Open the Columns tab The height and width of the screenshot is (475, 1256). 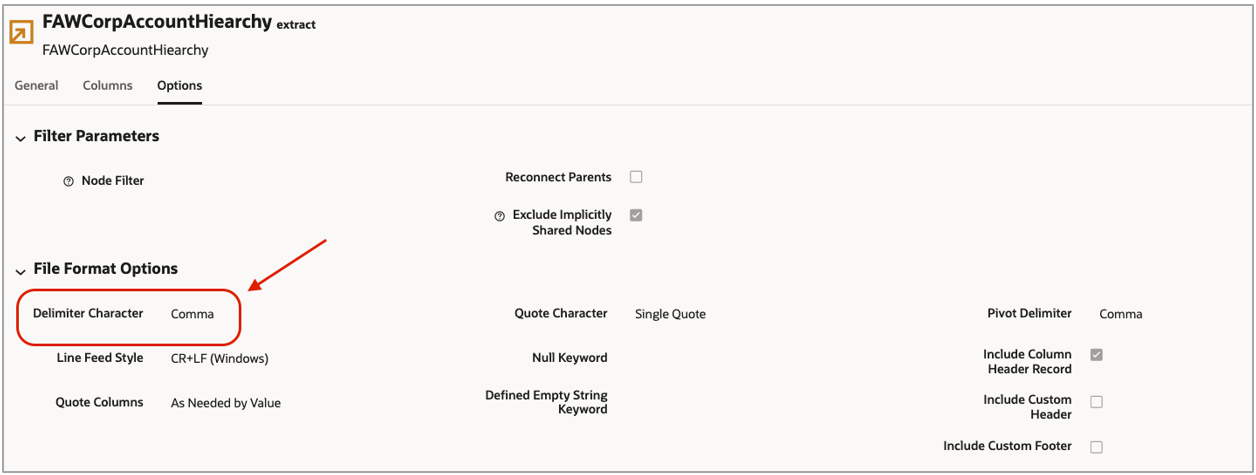107,86
